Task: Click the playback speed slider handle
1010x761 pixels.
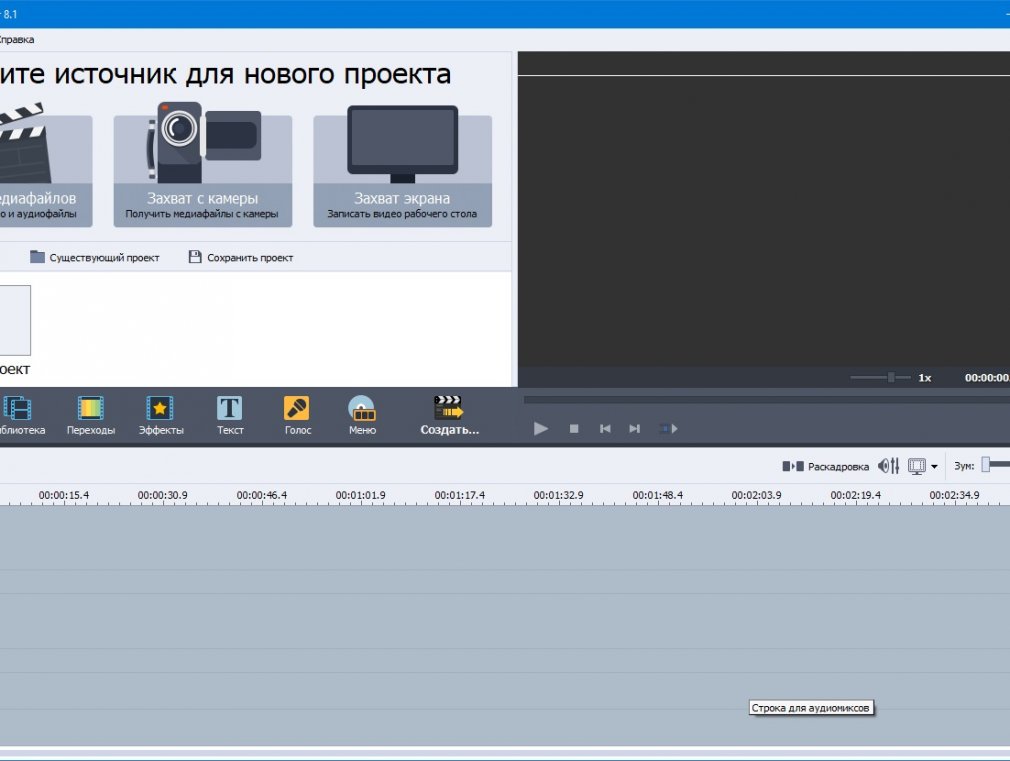Action: coord(891,378)
